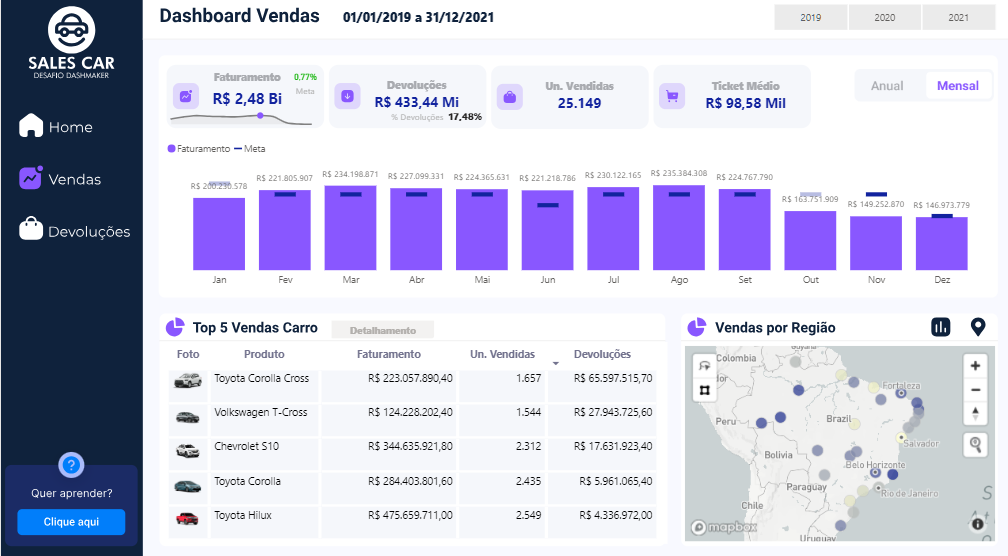Switch region view to bar chart icon
Viewport: 1008px width, 556px height.
940,327
